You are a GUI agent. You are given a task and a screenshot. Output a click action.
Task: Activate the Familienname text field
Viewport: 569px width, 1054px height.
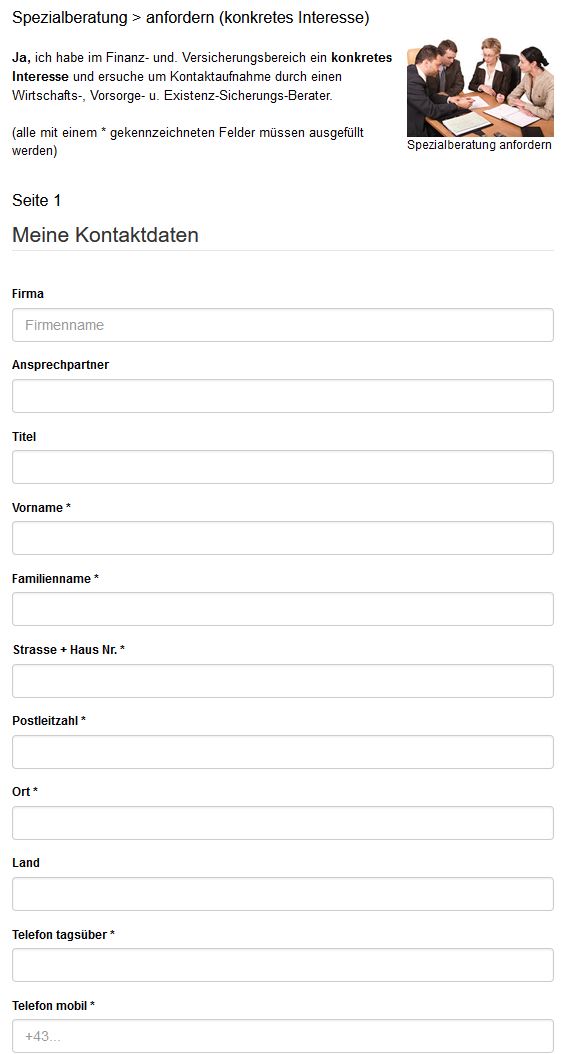click(x=282, y=609)
